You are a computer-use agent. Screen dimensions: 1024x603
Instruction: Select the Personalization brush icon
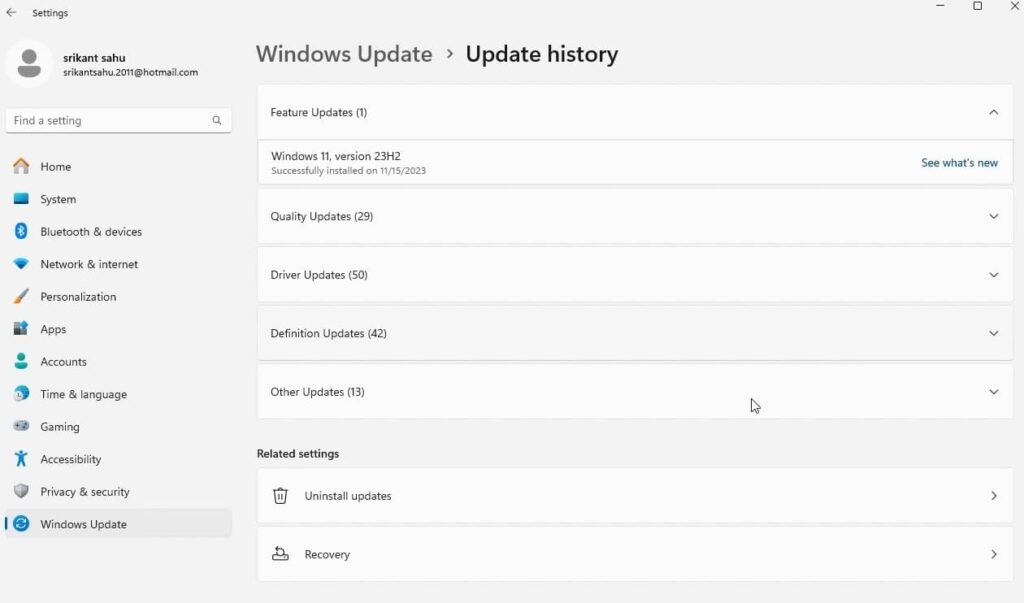pyautogui.click(x=21, y=296)
